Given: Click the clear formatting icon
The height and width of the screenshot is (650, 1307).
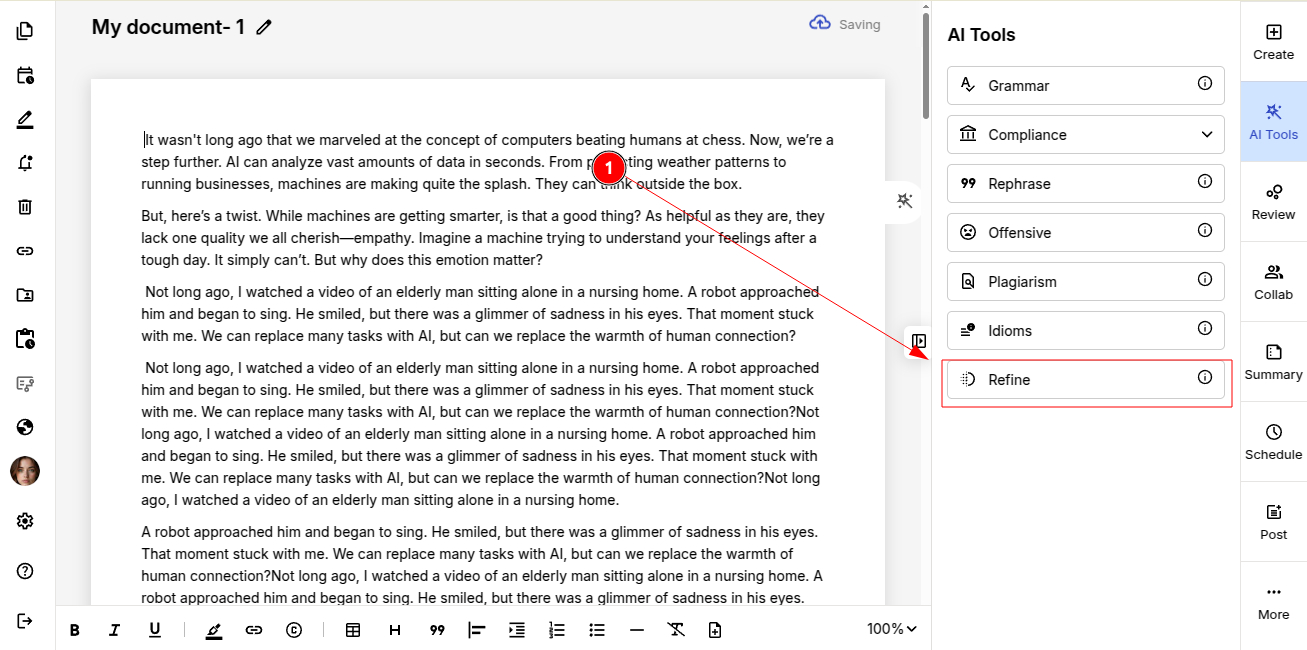Looking at the screenshot, I should point(676,630).
